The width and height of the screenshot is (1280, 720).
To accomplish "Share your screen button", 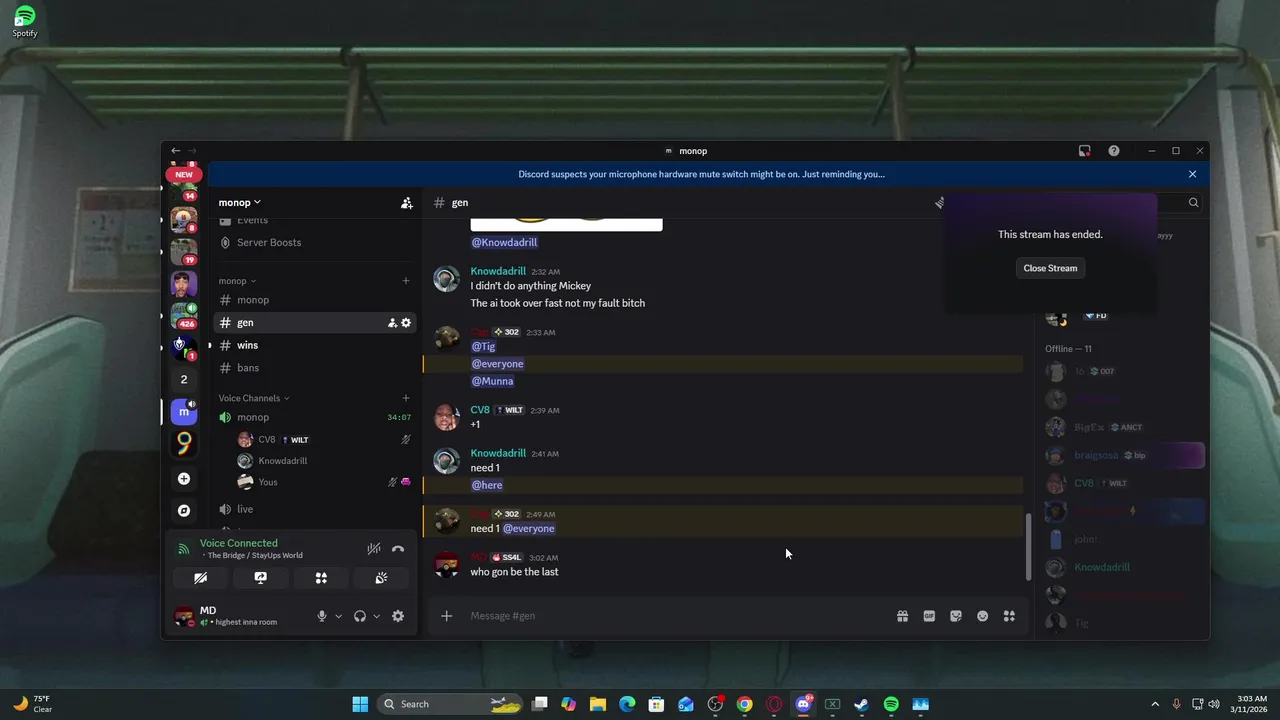I will pyautogui.click(x=260, y=578).
